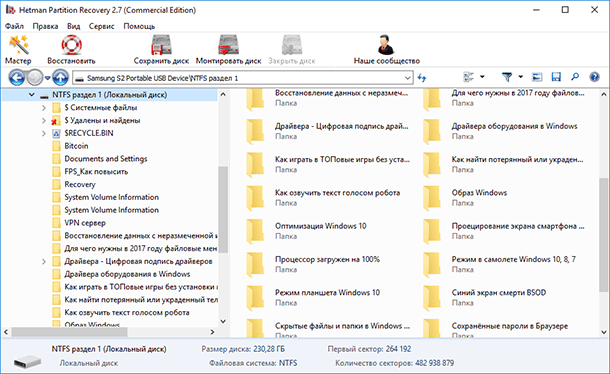This screenshot has height=374, width=610.
Task: Click Размер диска: 230,28 ГБ status text
Action: 243,349
